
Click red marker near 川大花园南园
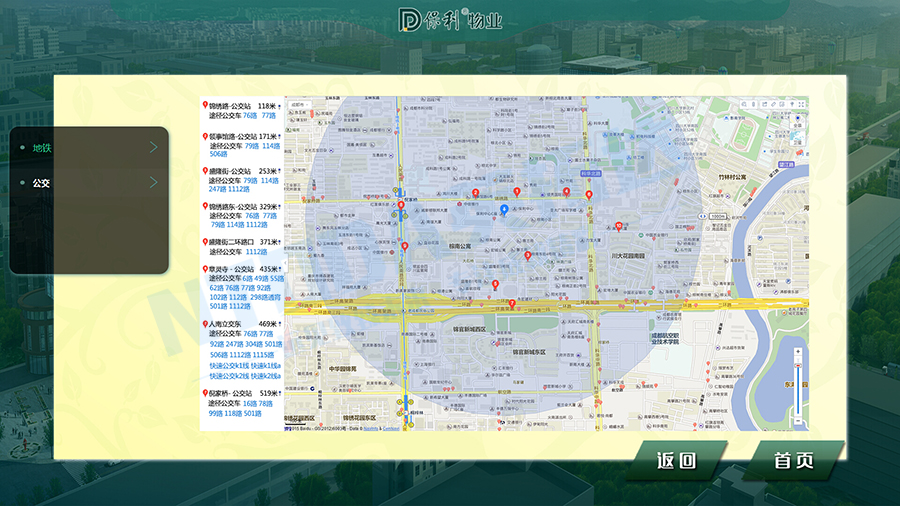coord(618,227)
